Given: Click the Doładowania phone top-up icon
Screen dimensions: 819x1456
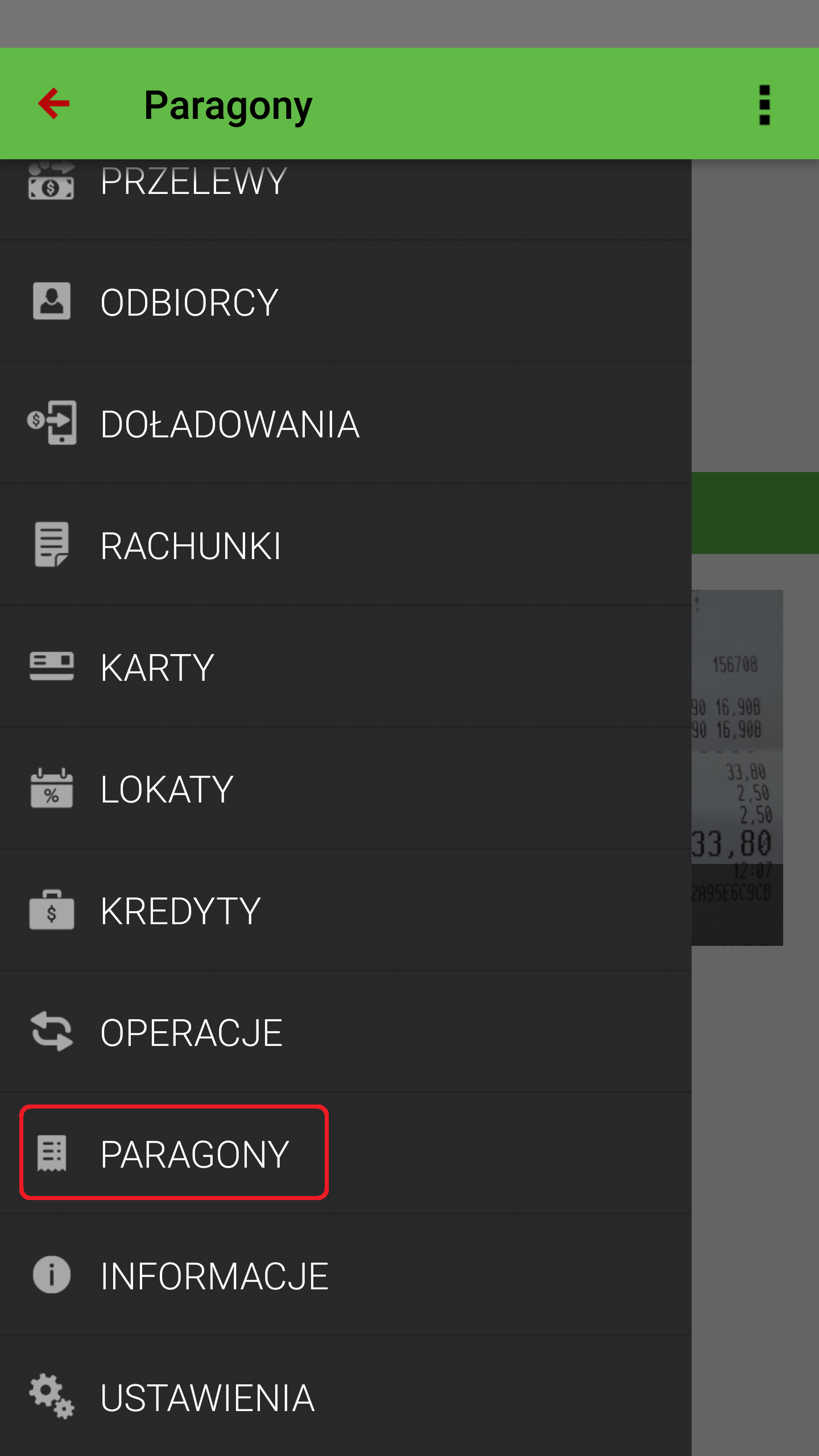Looking at the screenshot, I should click(x=52, y=423).
